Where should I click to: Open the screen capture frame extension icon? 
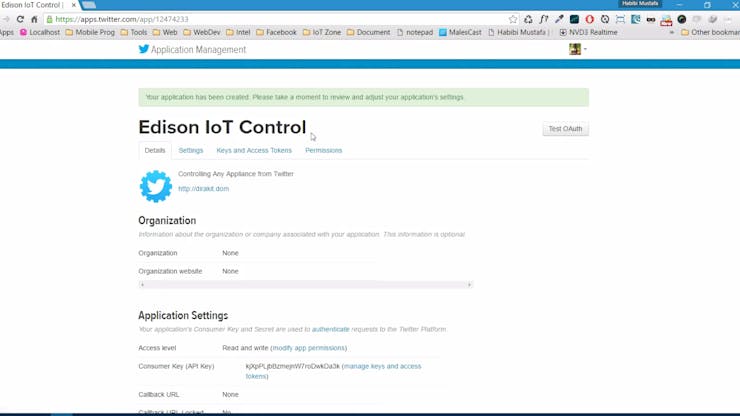(620, 19)
